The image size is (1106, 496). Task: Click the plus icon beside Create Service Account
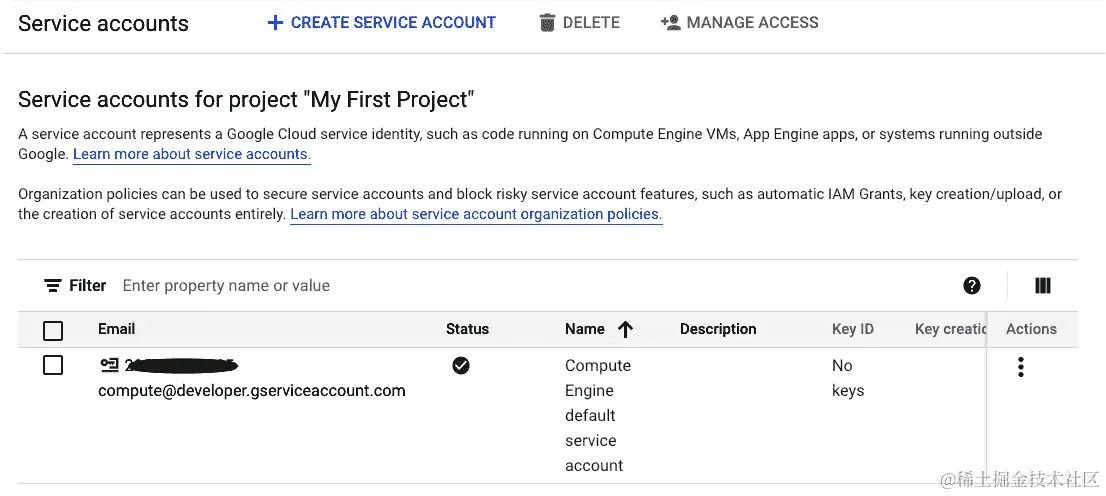275,23
